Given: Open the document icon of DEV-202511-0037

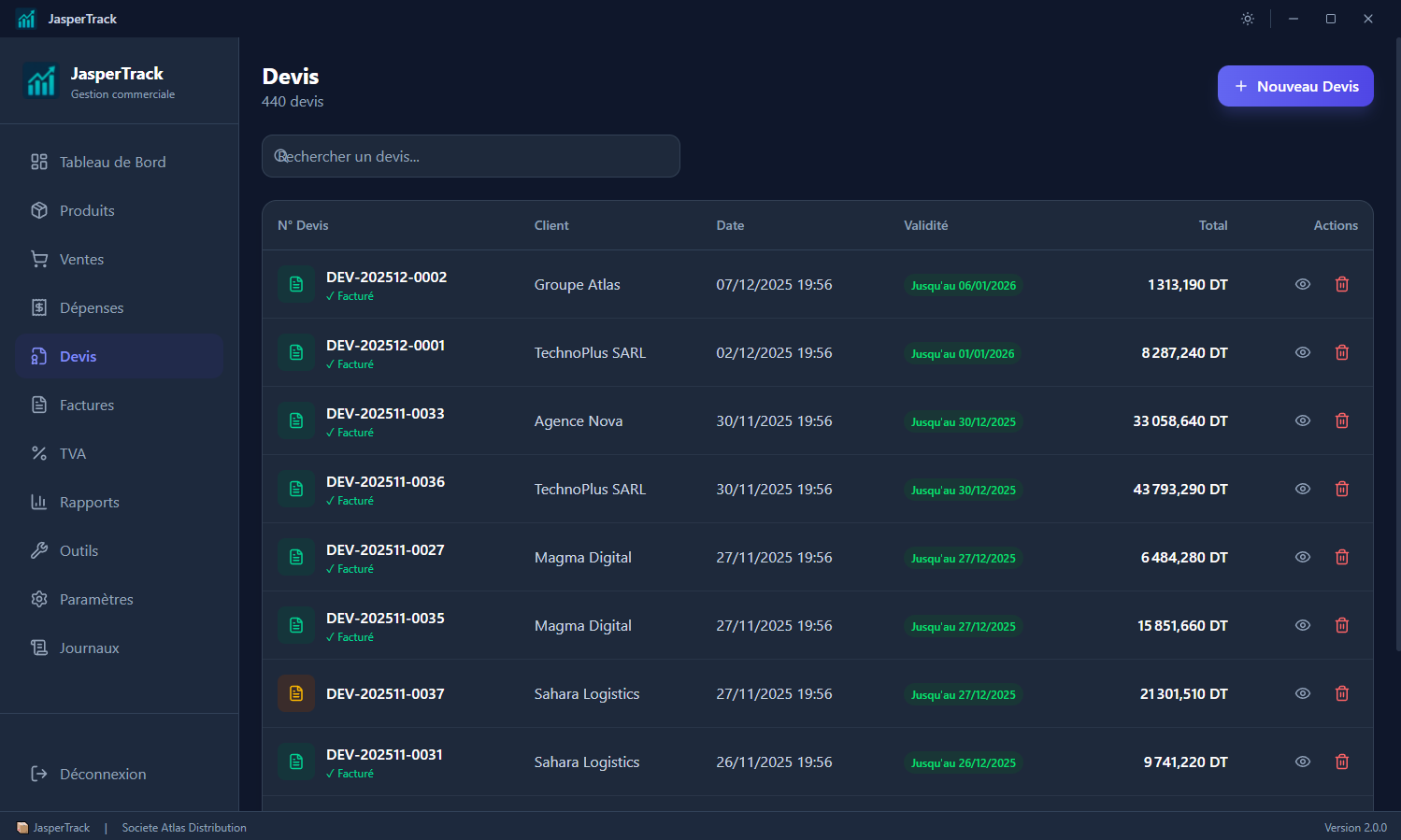Looking at the screenshot, I should coord(296,693).
